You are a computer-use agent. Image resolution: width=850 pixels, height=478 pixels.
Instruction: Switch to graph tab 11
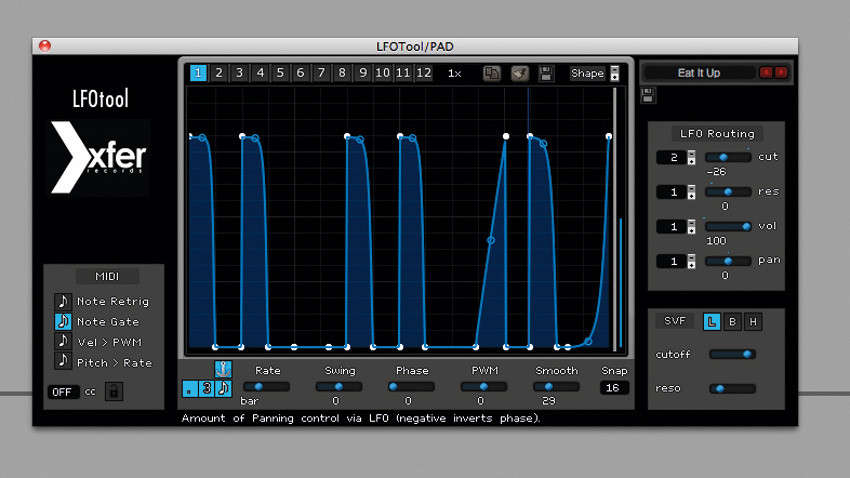pyautogui.click(x=403, y=73)
